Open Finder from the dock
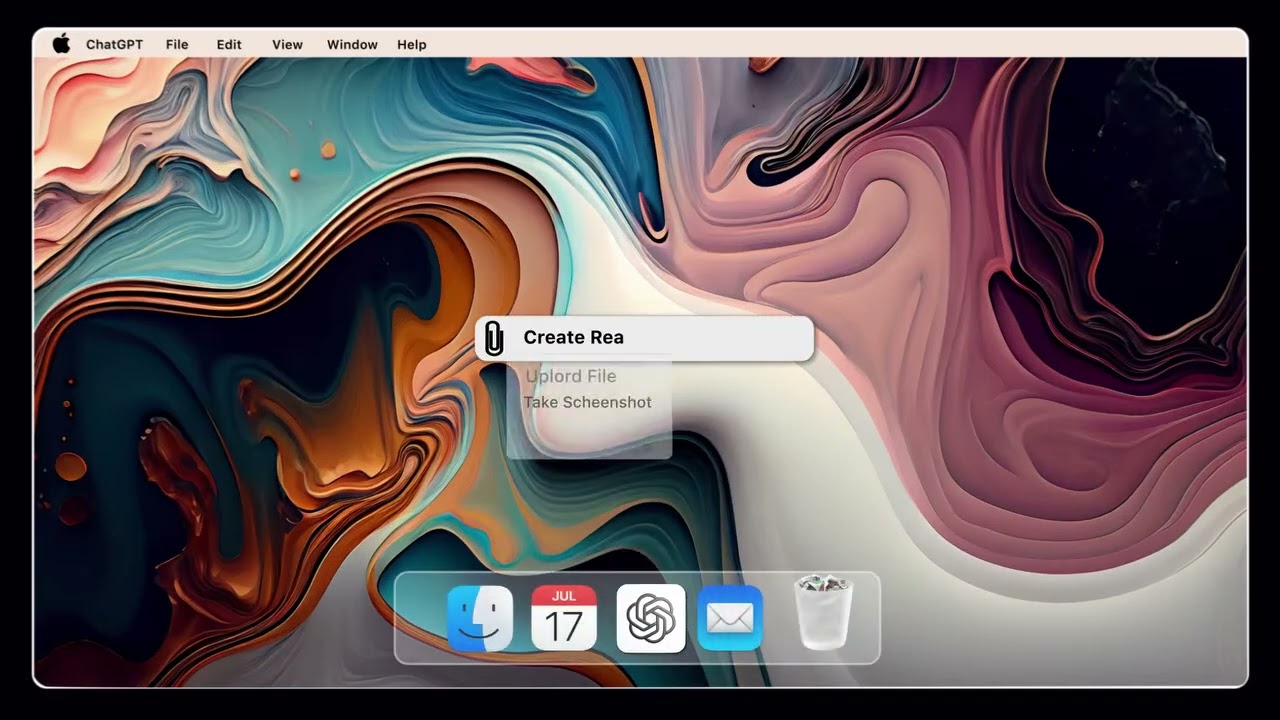This screenshot has width=1280, height=720. pyautogui.click(x=480, y=619)
